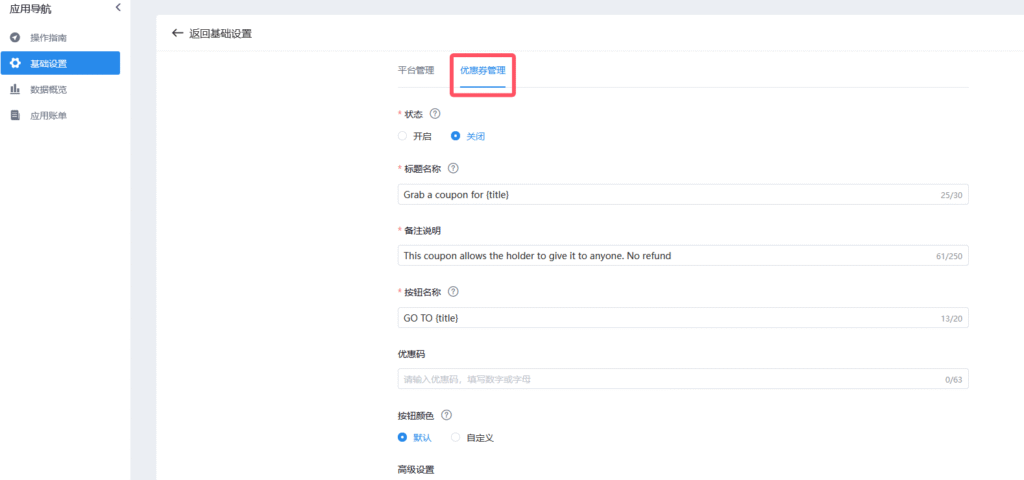1024x480 pixels.
Task: Click the 0/63 character counter
Action: coord(954,379)
